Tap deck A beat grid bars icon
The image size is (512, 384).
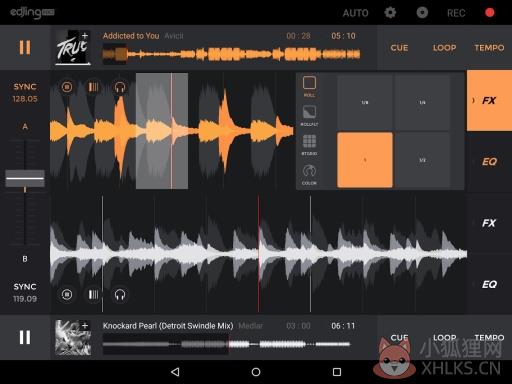click(x=93, y=87)
